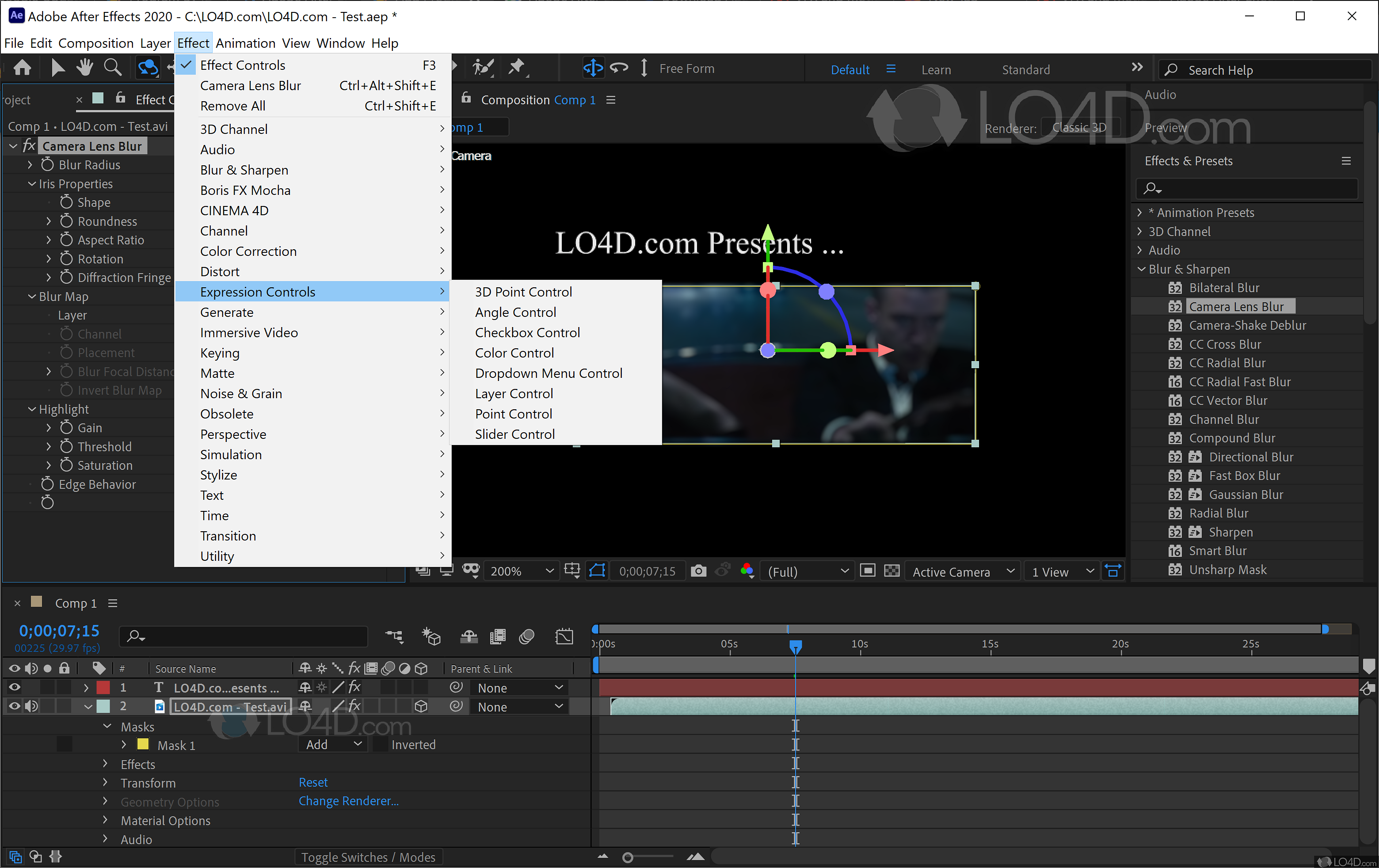
Task: Open Effects & Presets panel menu icon
Action: tap(1346, 161)
